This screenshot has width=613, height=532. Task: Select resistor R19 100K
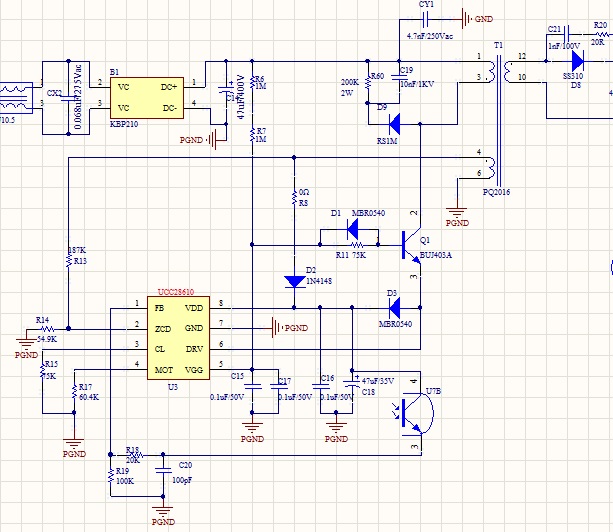[110, 479]
